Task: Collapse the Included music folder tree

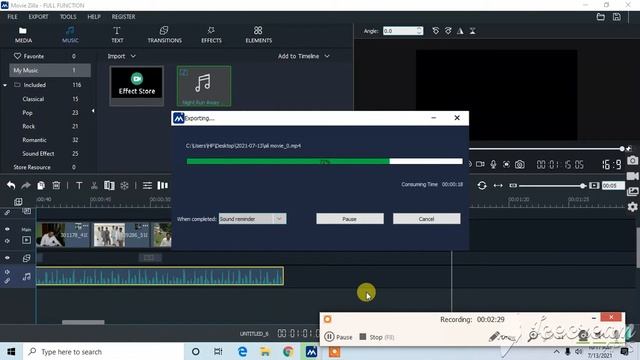Action: 5,85
